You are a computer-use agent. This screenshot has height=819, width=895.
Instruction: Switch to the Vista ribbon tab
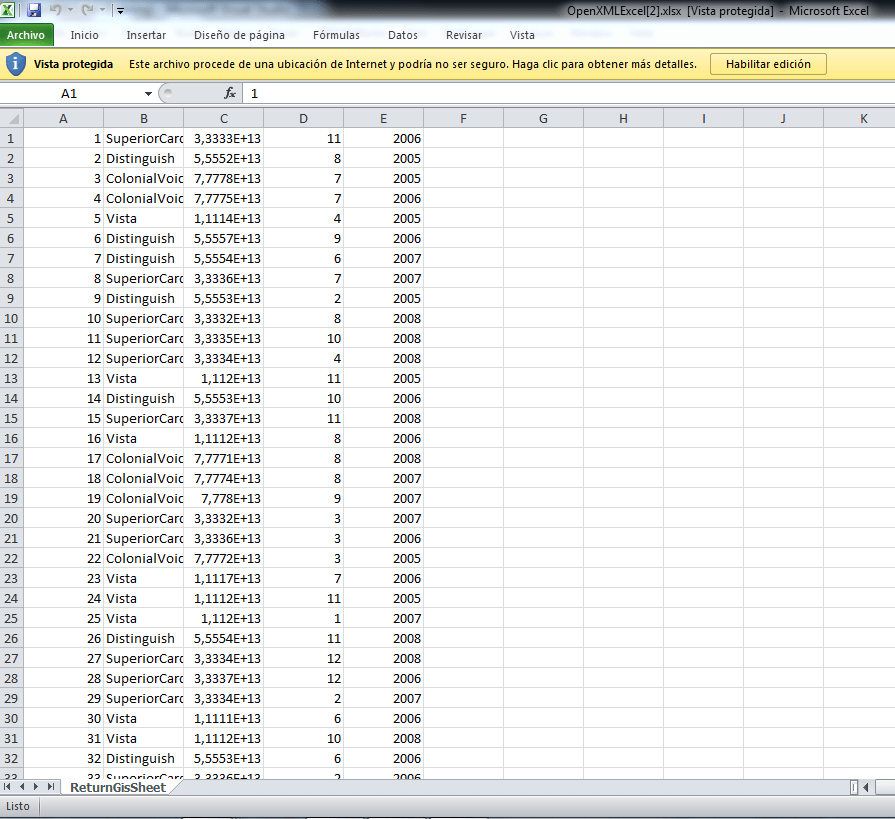click(522, 35)
